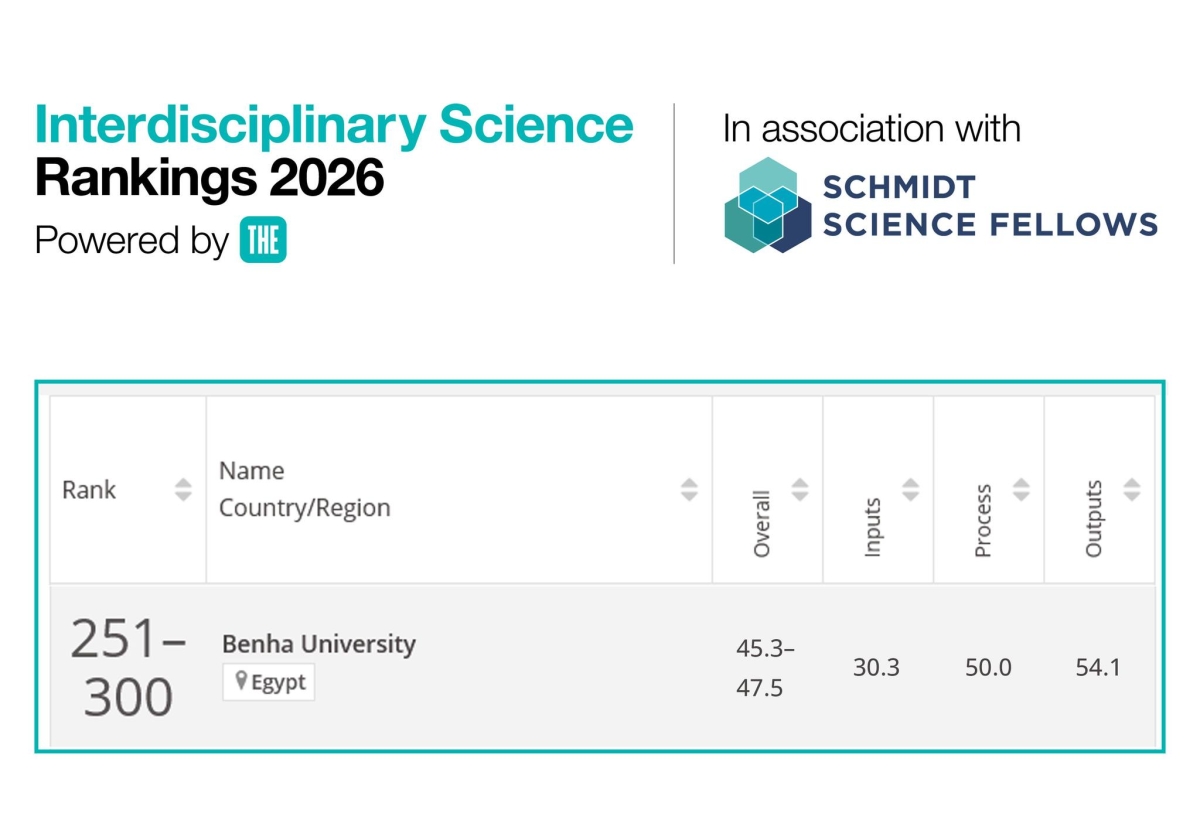Click the sort icon beside the Inputs column
The image size is (1200, 827).
tap(911, 490)
